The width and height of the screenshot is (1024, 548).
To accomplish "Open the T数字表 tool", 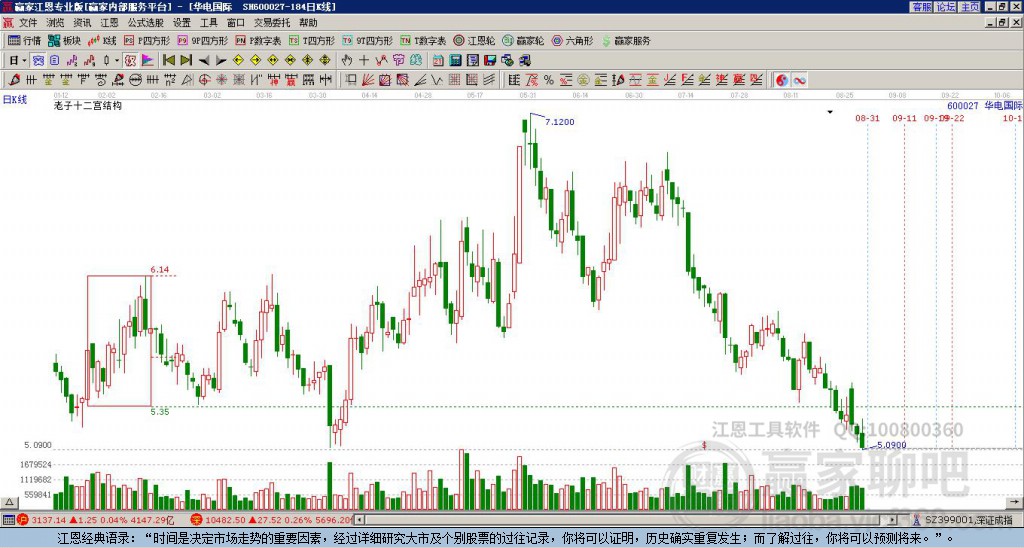I will pyautogui.click(x=423, y=40).
